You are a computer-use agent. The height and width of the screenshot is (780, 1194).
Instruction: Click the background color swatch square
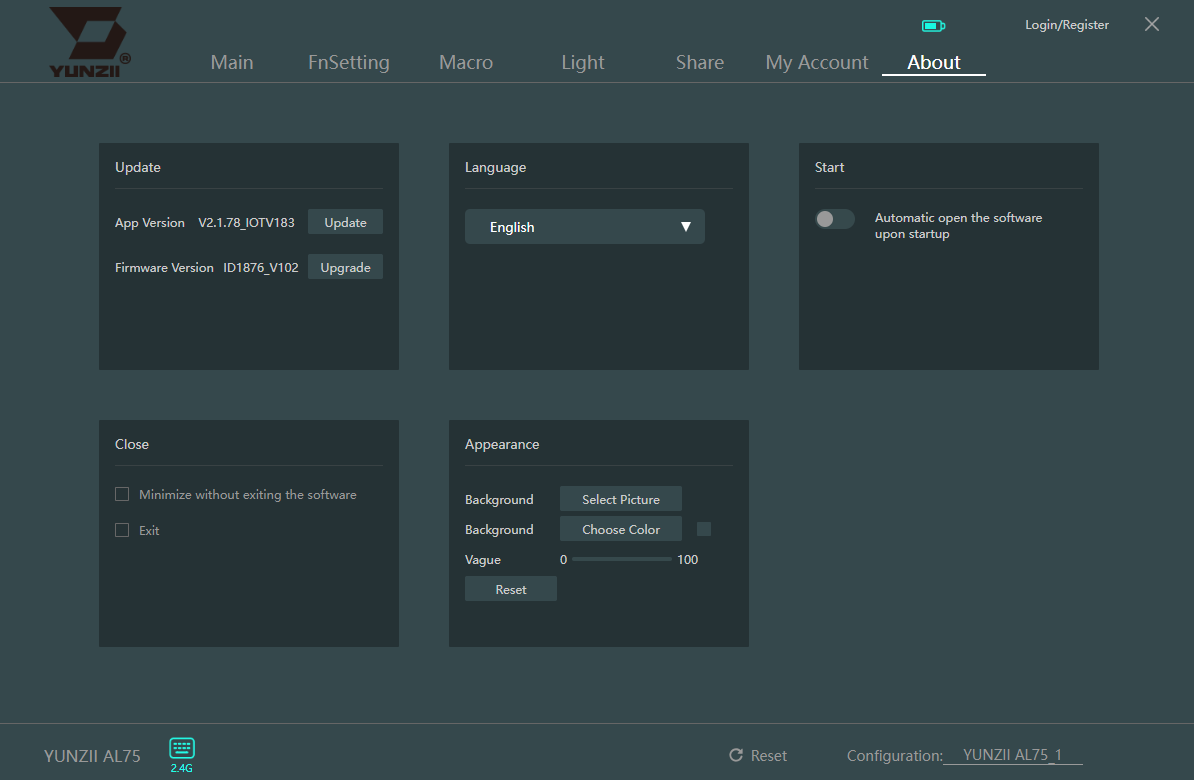(704, 529)
